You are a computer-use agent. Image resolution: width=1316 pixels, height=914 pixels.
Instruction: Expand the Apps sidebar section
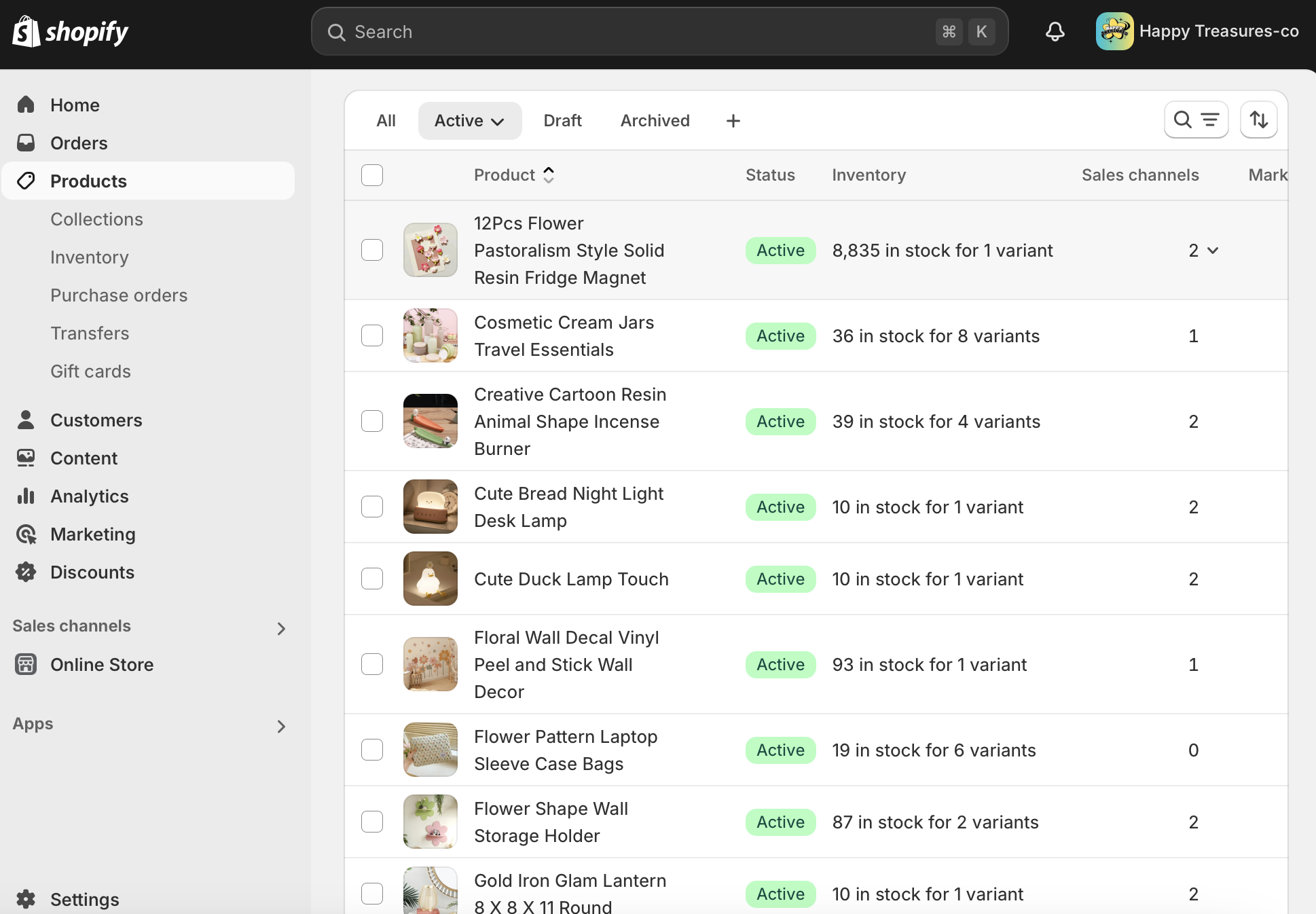tap(281, 726)
